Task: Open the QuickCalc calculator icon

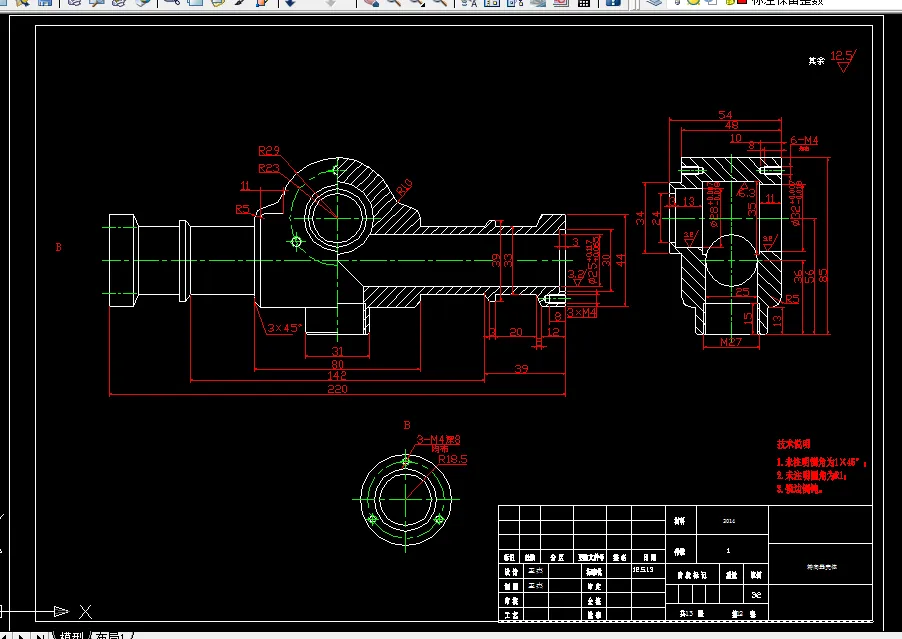Action: pyautogui.click(x=584, y=2)
